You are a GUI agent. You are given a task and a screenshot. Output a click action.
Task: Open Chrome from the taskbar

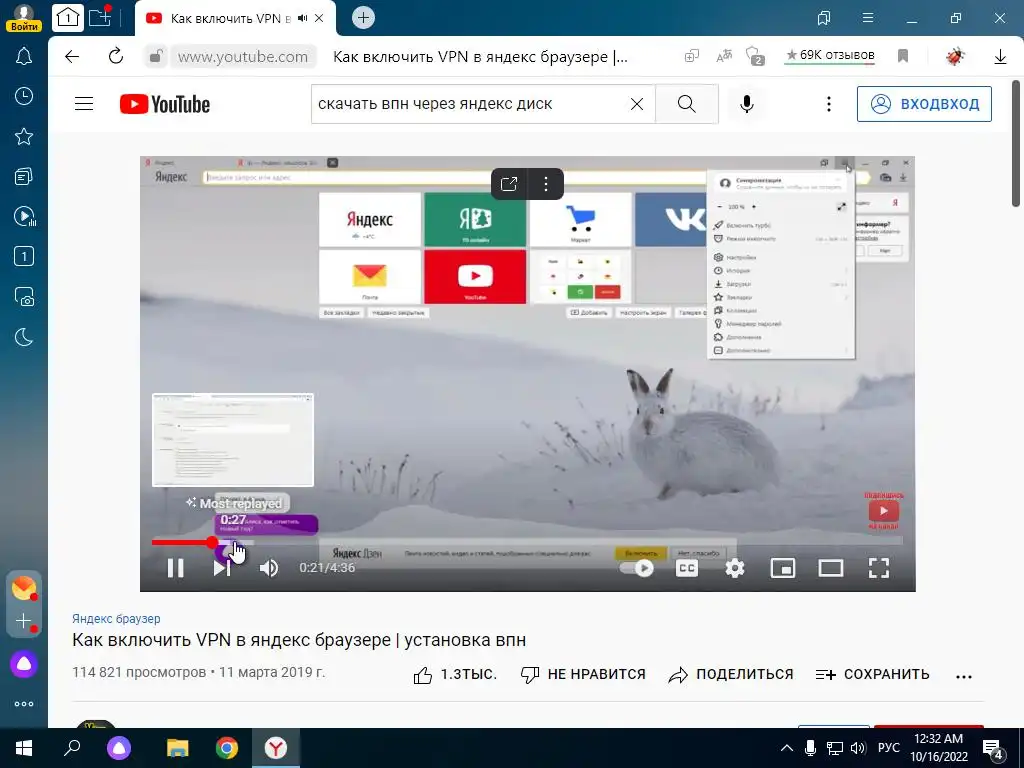click(x=227, y=748)
